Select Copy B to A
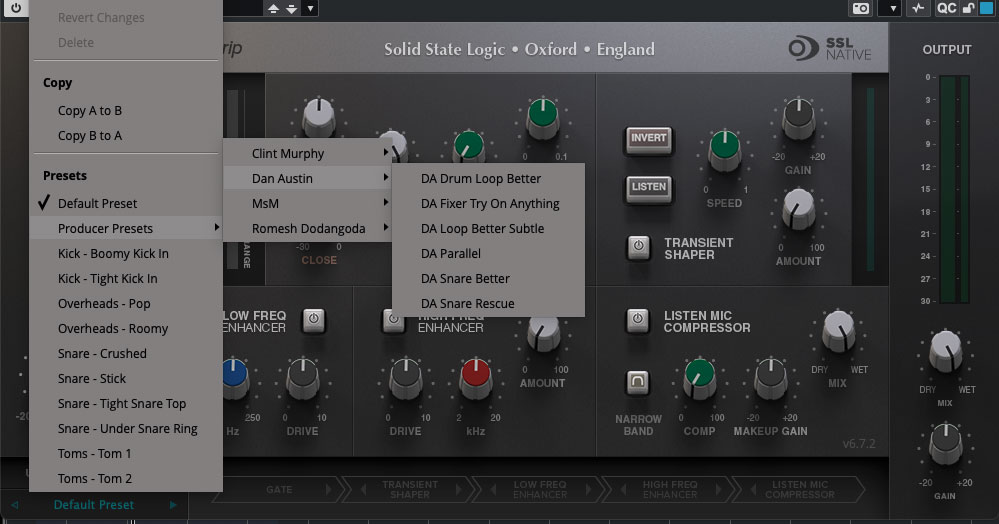Image resolution: width=999 pixels, height=524 pixels. click(x=126, y=136)
